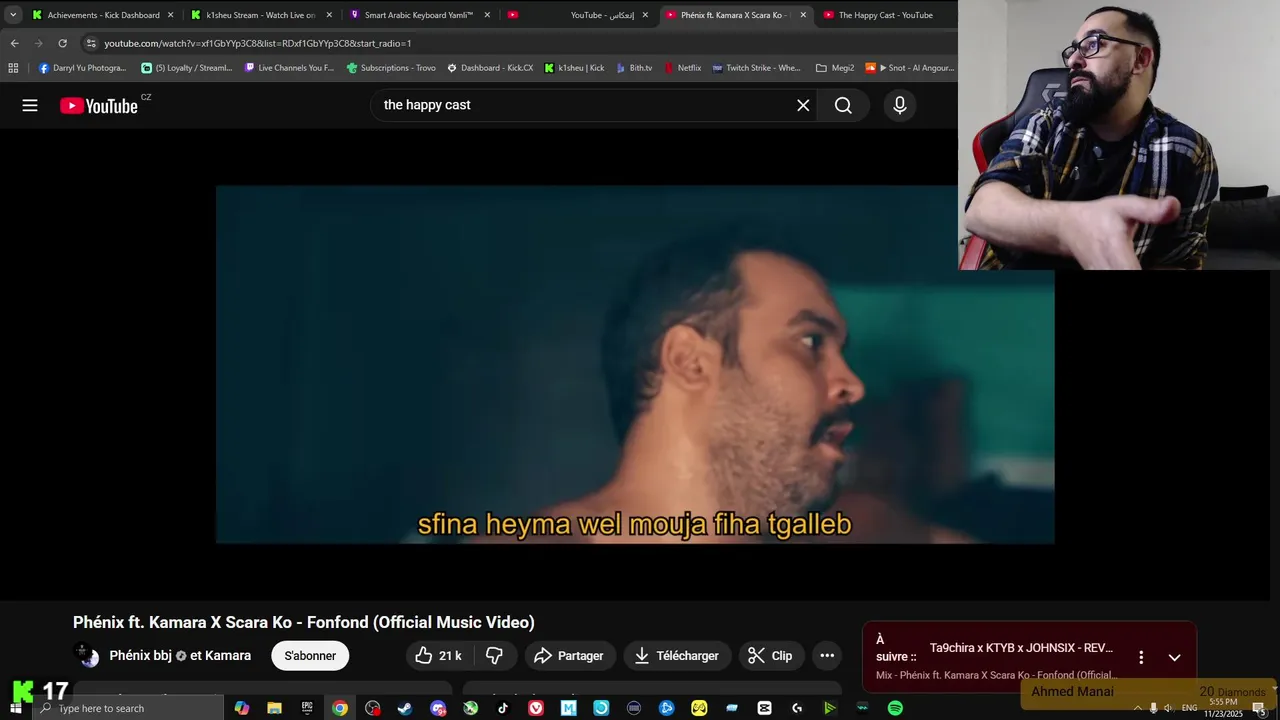Open TikTok taskbar icon
Viewport: 1280px width, 720px height.
coord(503,708)
